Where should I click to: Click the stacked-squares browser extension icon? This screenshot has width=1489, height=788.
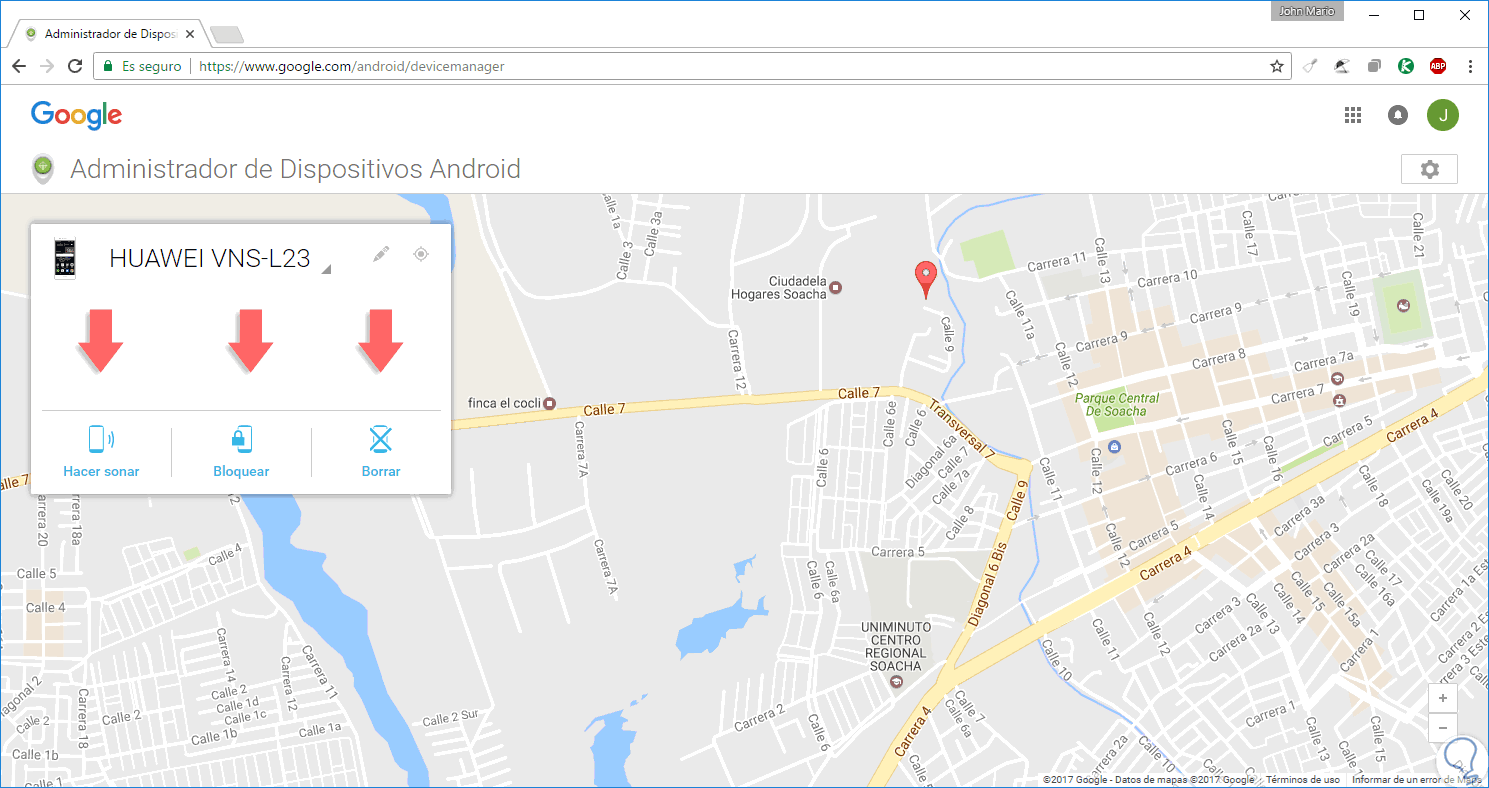tap(1374, 66)
